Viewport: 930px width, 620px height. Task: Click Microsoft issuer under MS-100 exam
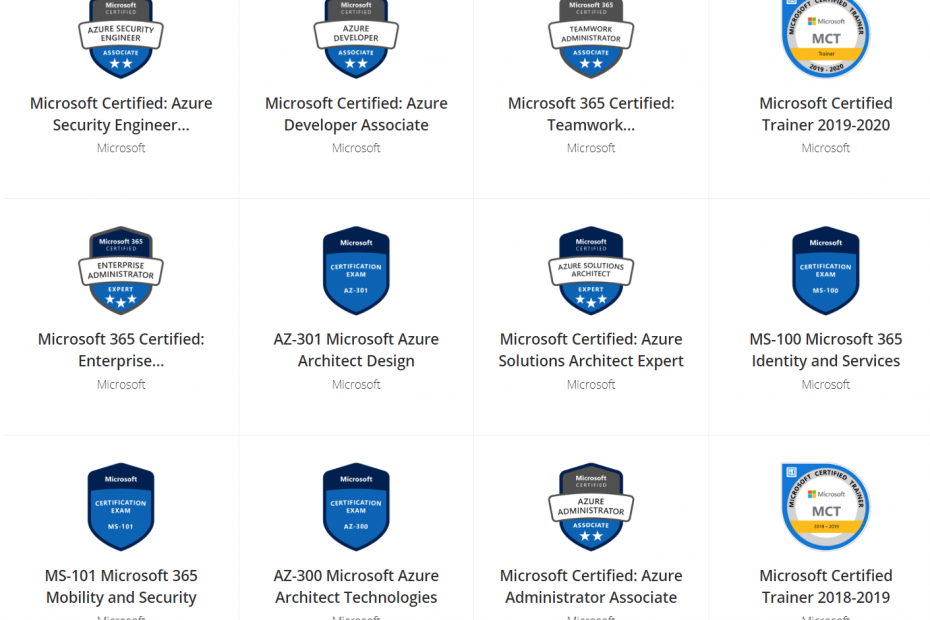click(826, 384)
